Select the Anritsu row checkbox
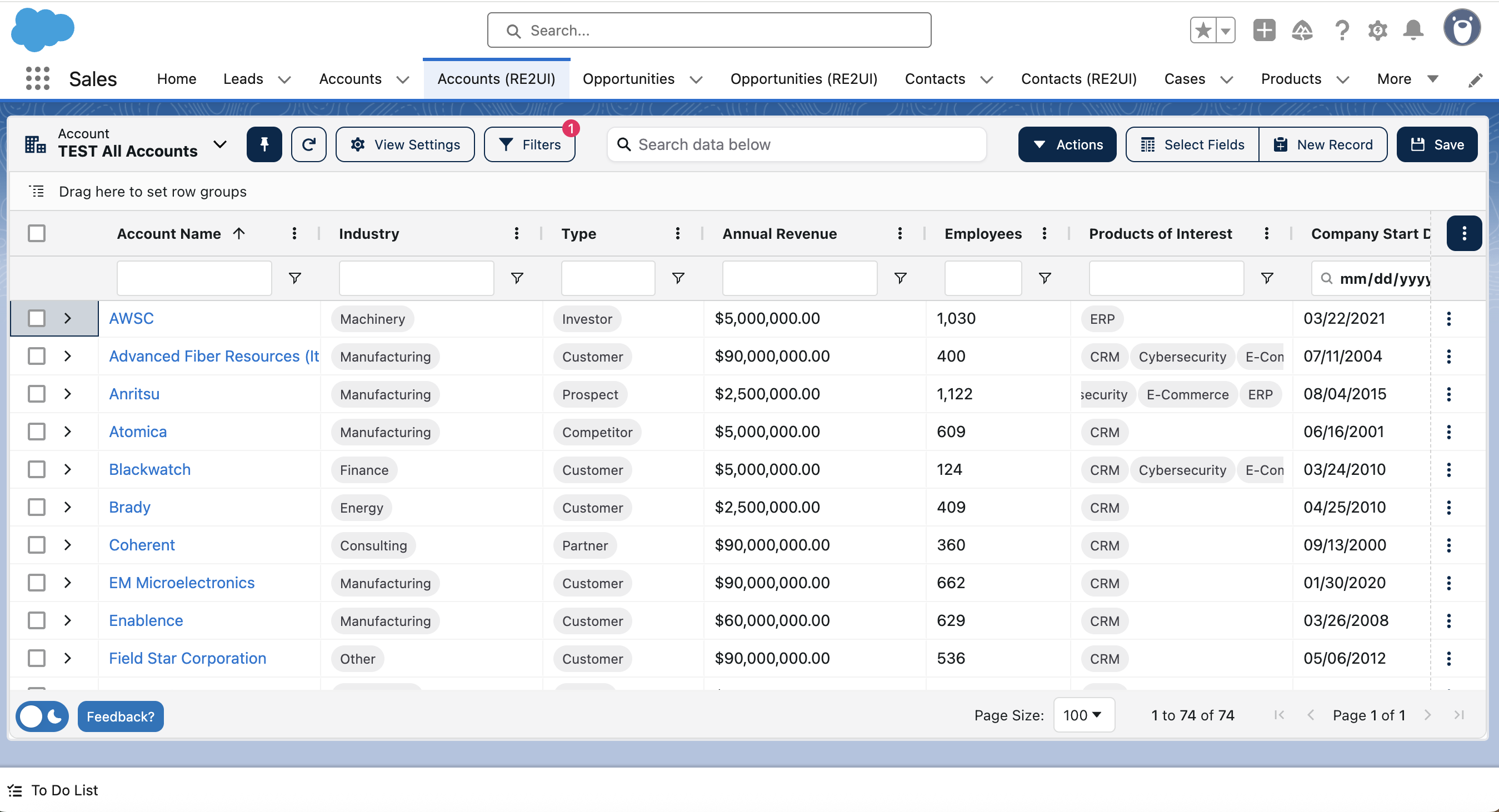This screenshot has height=812, width=1499. pyautogui.click(x=37, y=394)
